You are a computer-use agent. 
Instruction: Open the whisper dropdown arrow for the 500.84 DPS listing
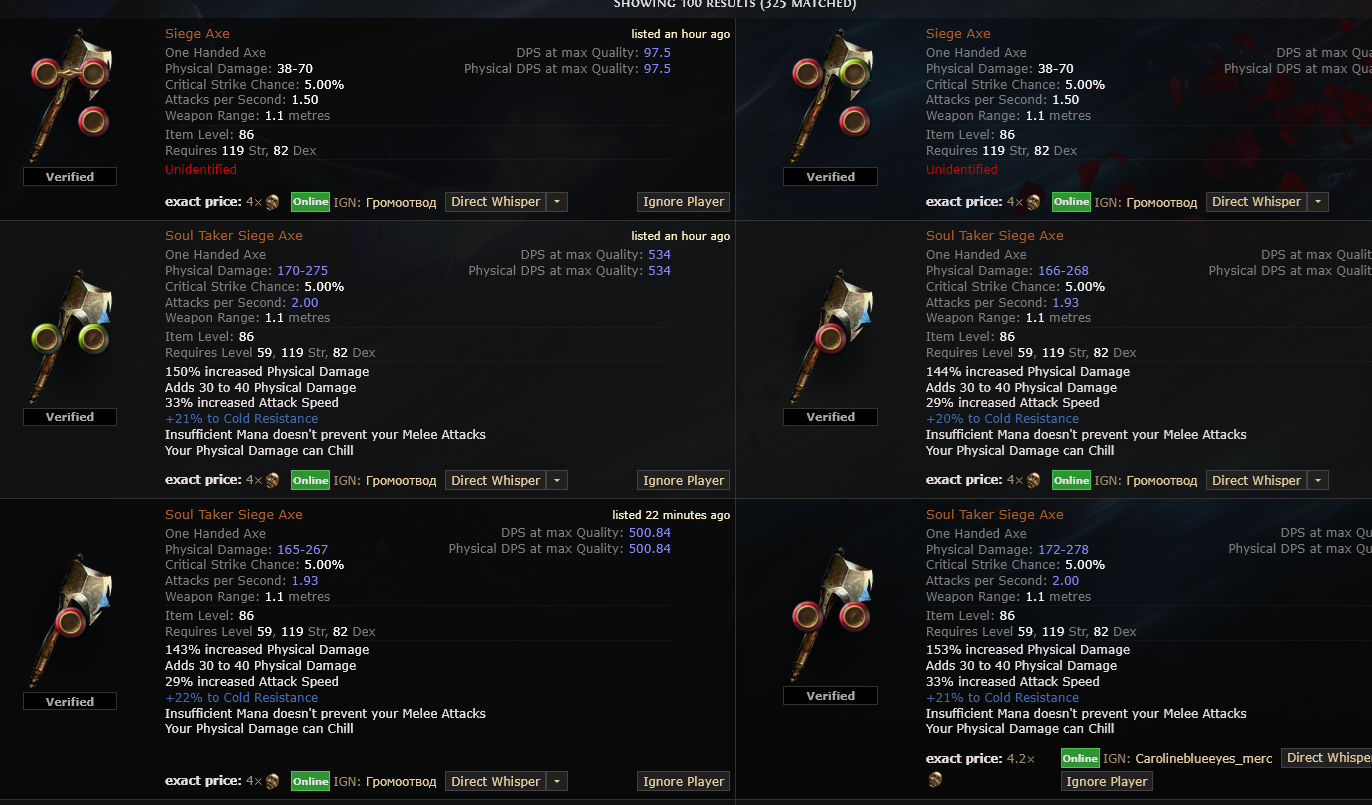click(558, 782)
